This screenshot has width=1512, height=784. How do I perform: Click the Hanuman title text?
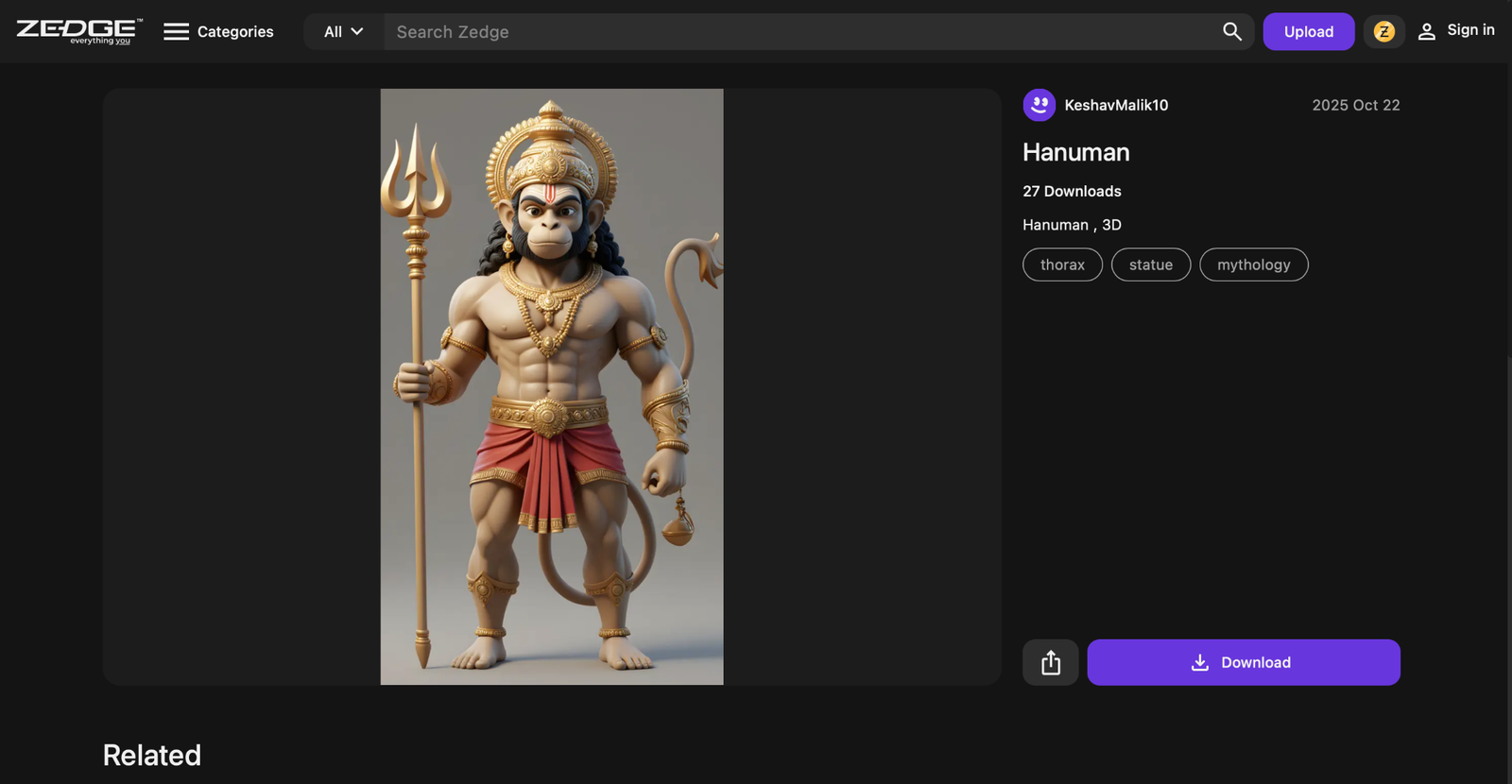[1076, 152]
